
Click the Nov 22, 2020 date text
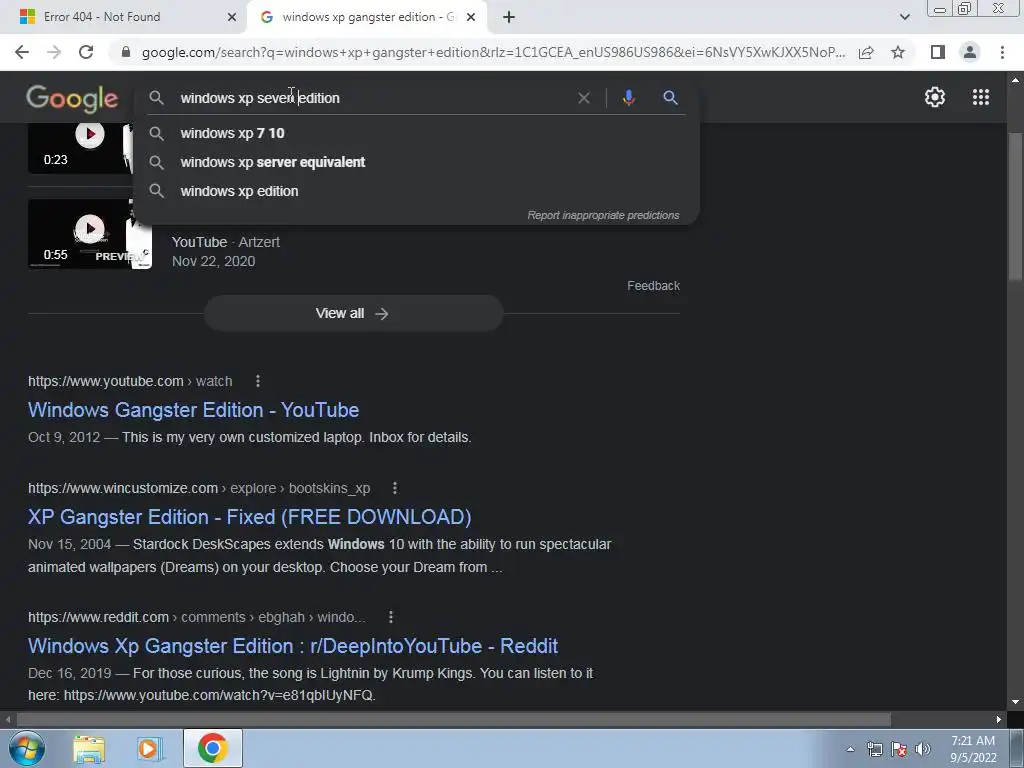tap(214, 261)
